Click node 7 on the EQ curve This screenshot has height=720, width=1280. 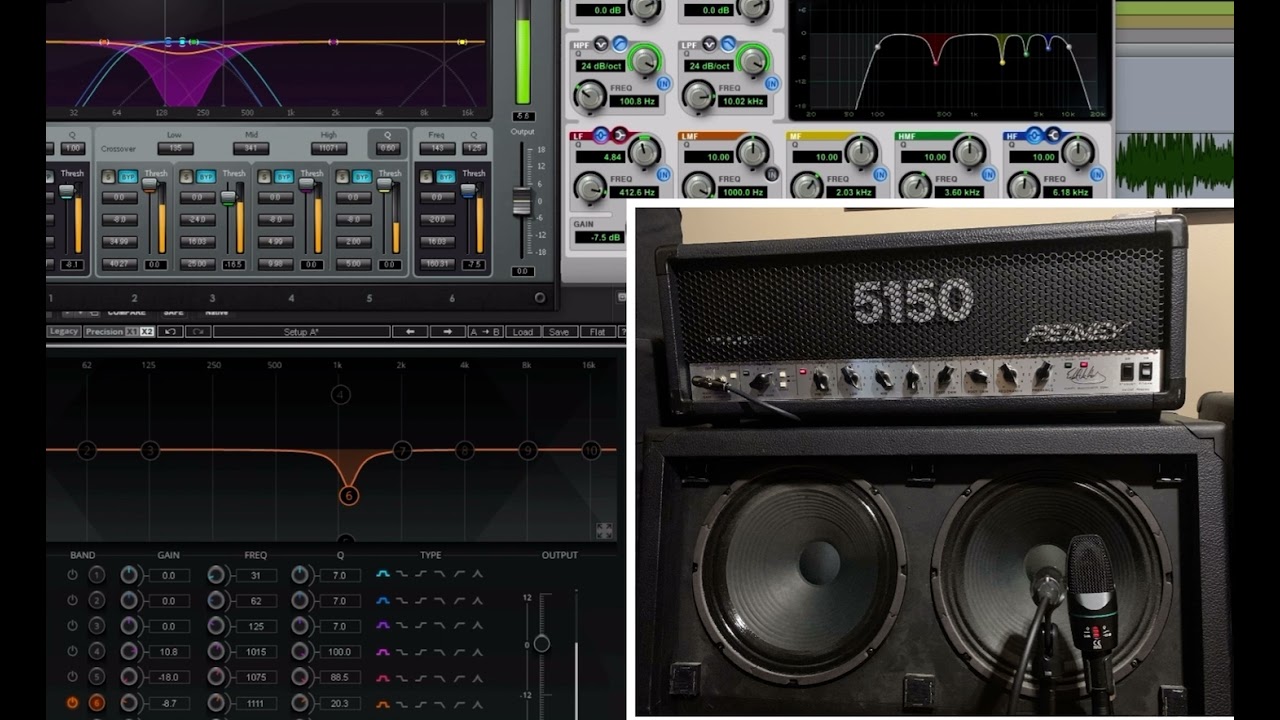pos(402,451)
